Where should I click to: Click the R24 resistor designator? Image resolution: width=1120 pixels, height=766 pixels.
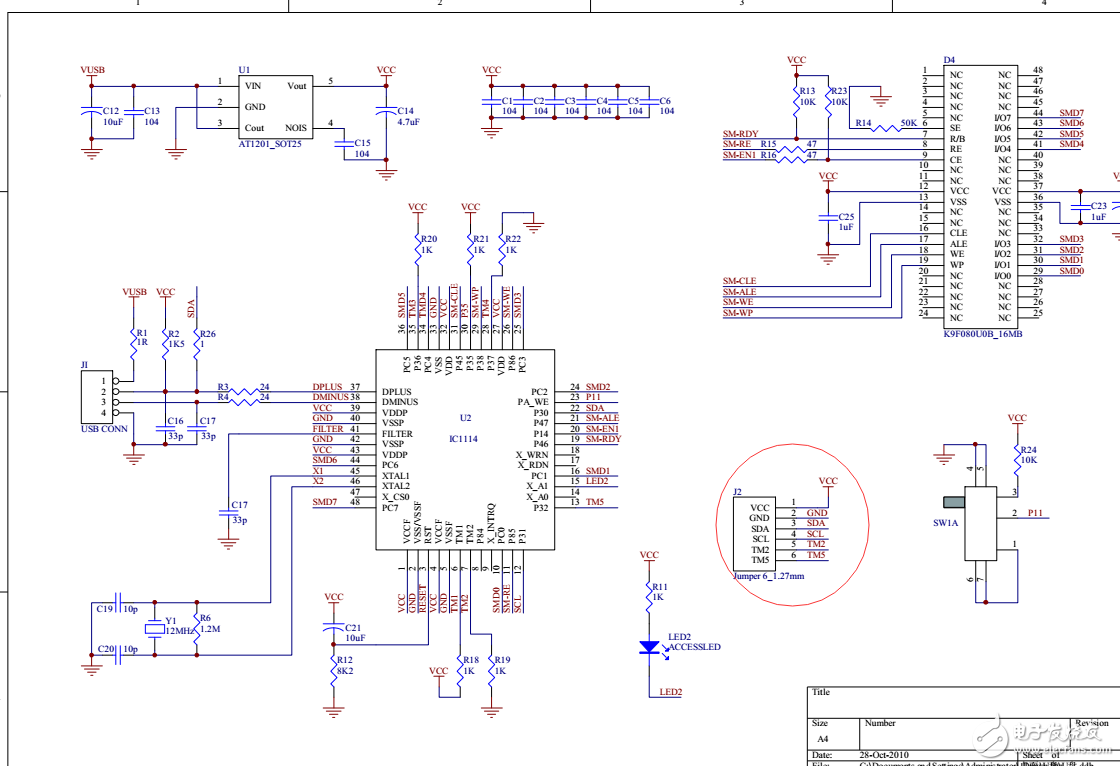1029,449
